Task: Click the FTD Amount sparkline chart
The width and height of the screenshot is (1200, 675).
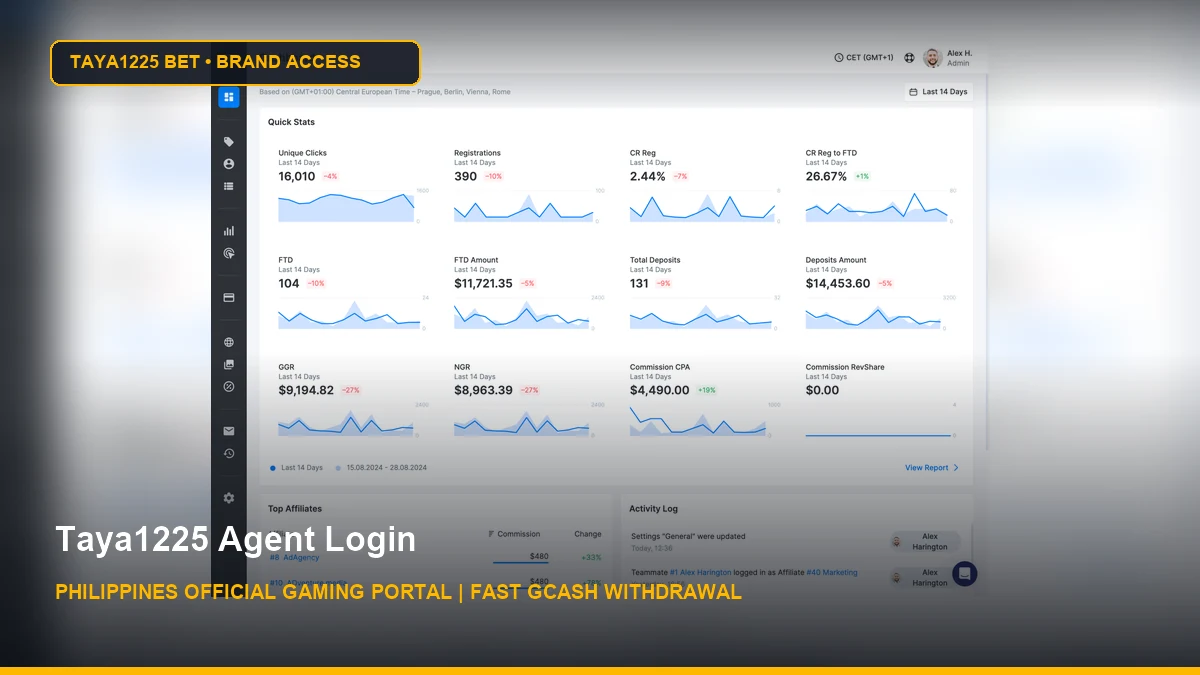Action: 523,313
